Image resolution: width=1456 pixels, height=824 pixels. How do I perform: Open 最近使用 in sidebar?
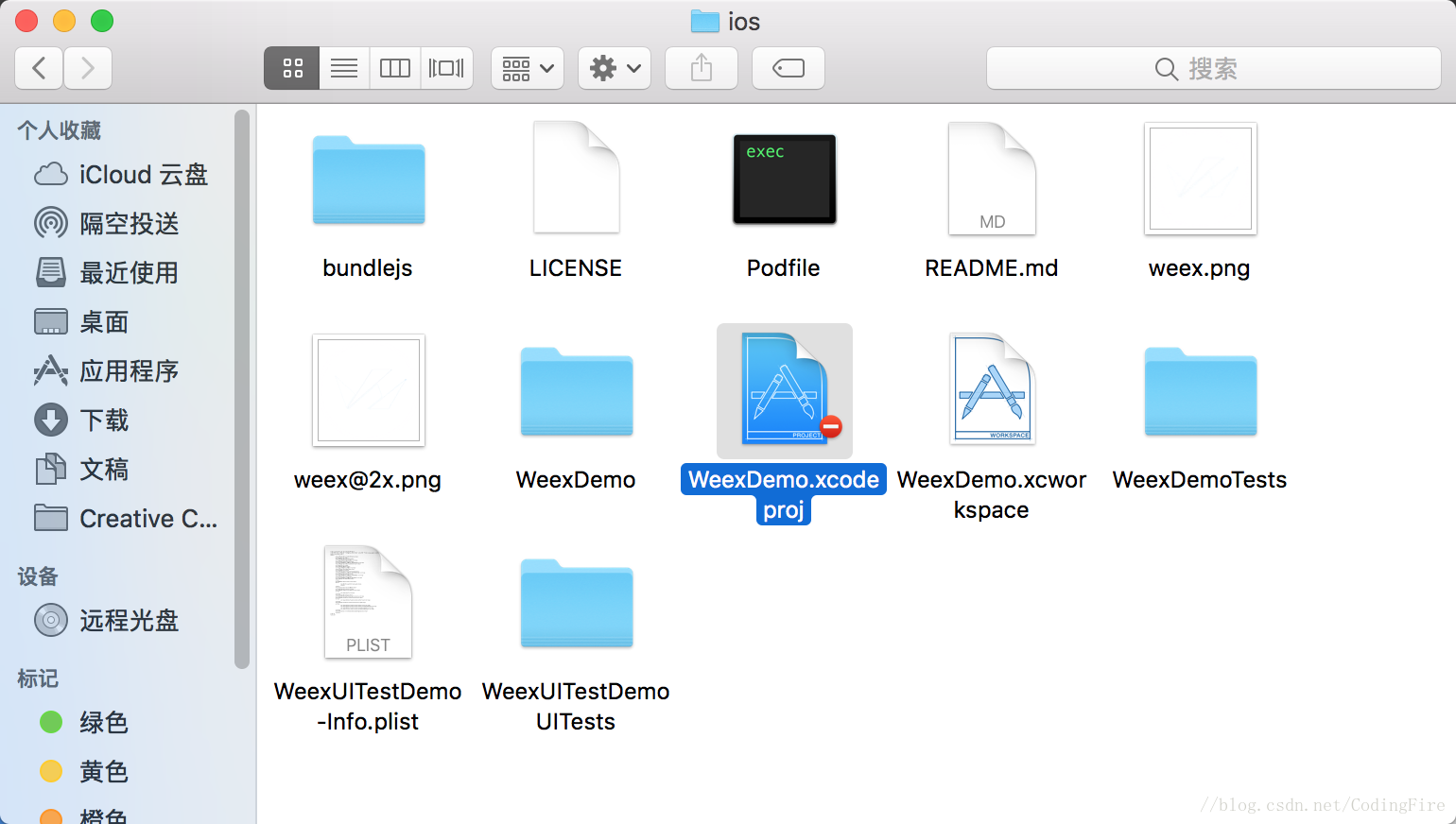coord(107,273)
